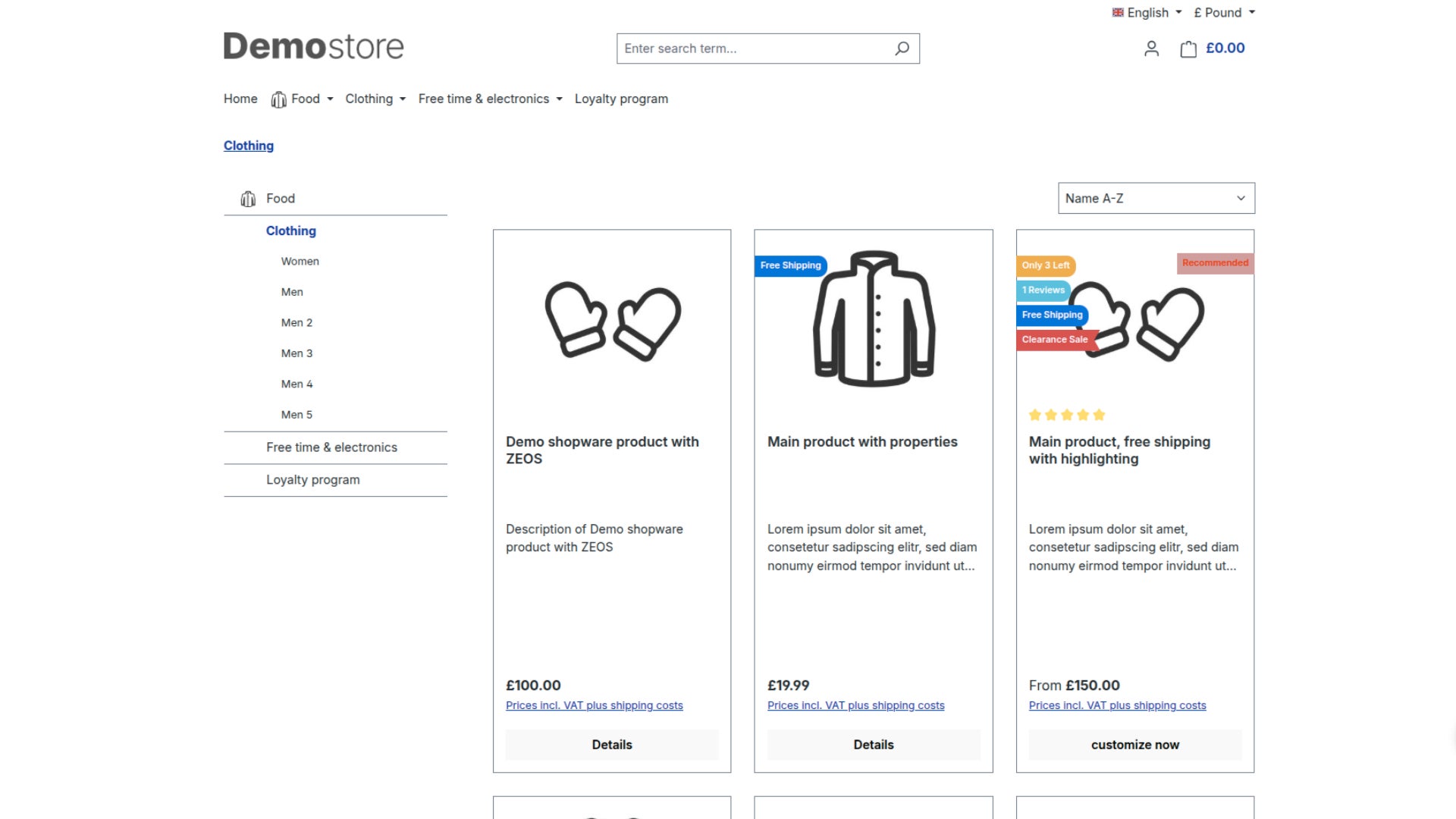
Task: Open the Pound currency dropdown
Action: 1225,12
